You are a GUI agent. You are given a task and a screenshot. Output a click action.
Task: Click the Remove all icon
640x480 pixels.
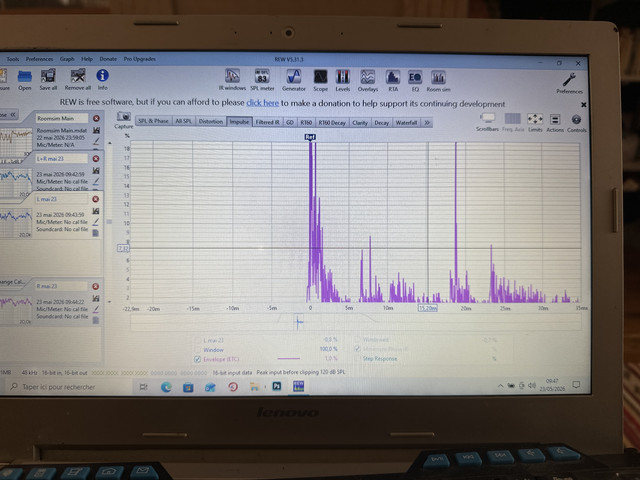pos(78,80)
